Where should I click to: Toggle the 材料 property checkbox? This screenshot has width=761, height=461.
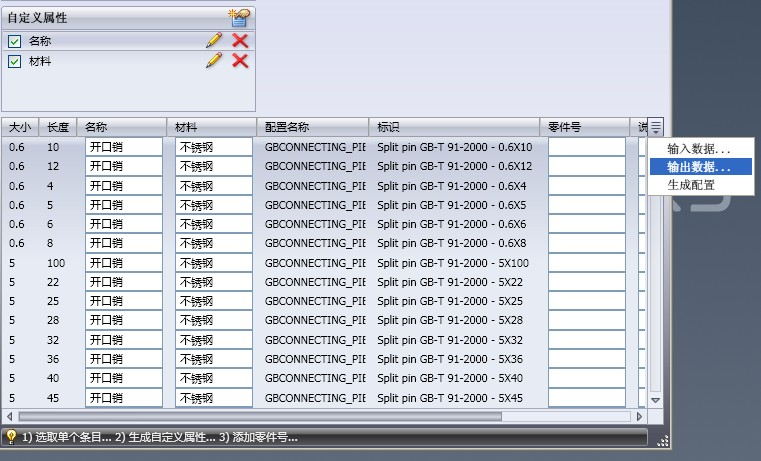(14, 61)
